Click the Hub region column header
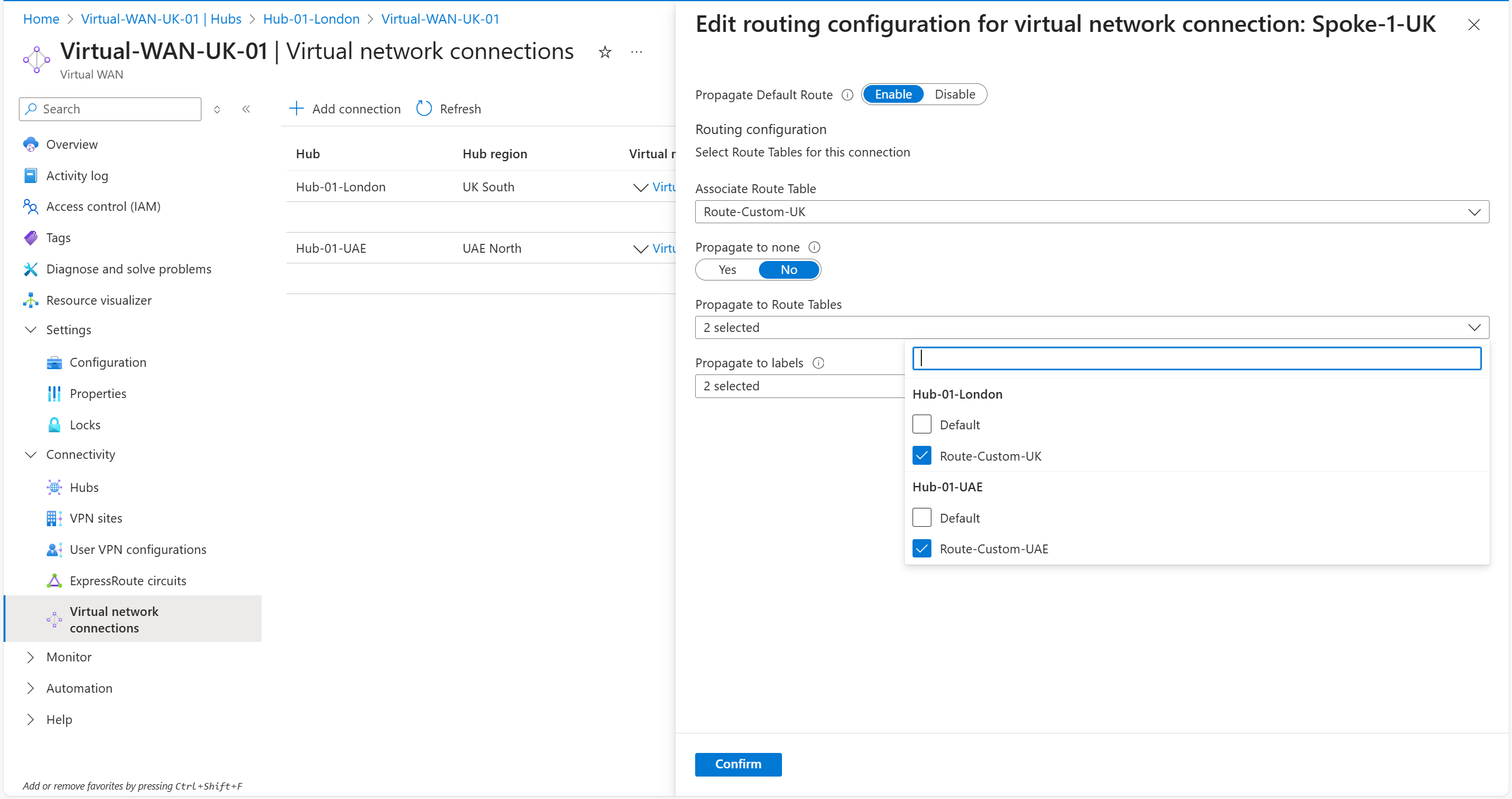Image resolution: width=1512 pixels, height=799 pixels. pyautogui.click(x=495, y=154)
